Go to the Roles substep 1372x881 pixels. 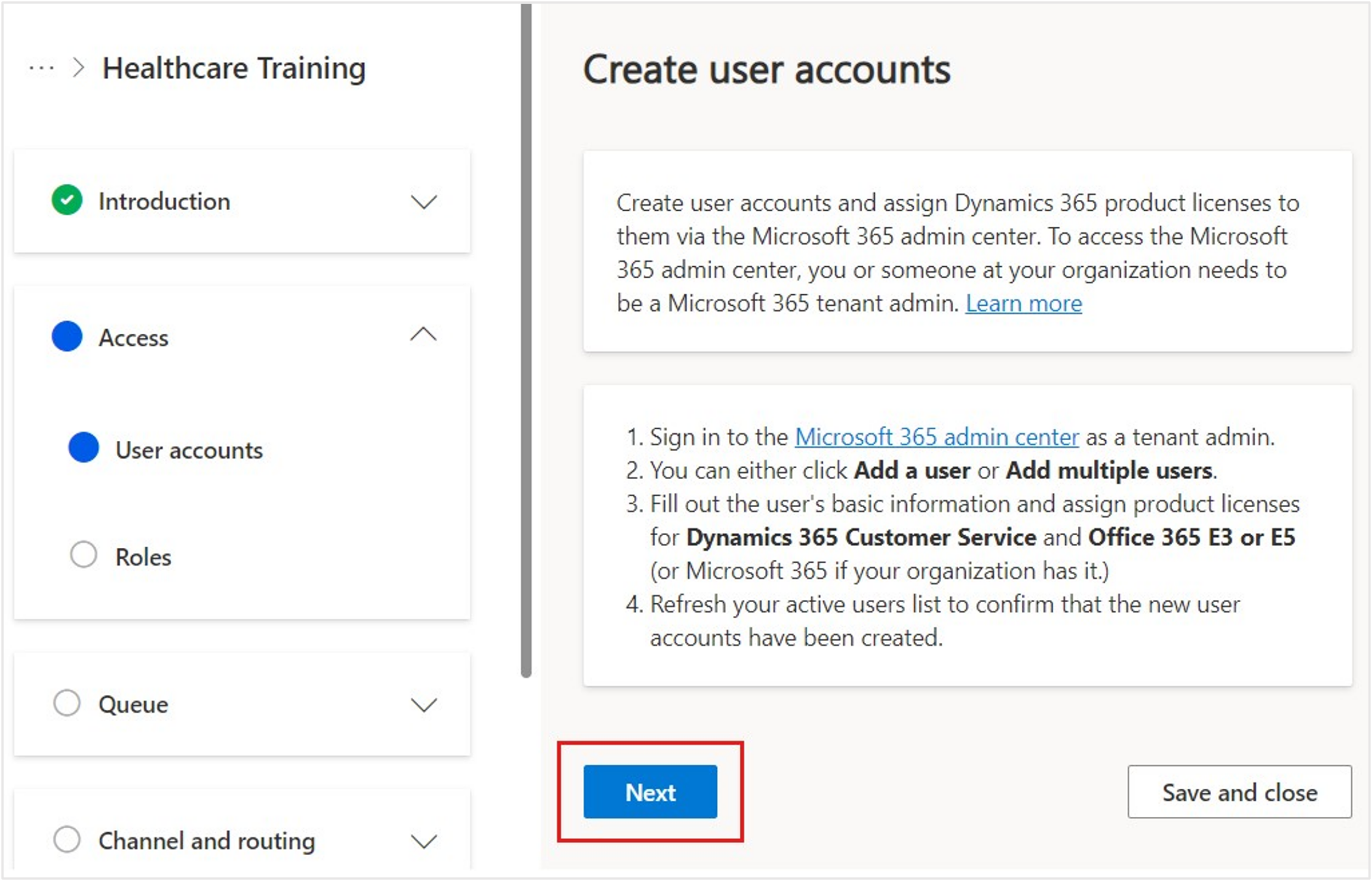pos(144,557)
